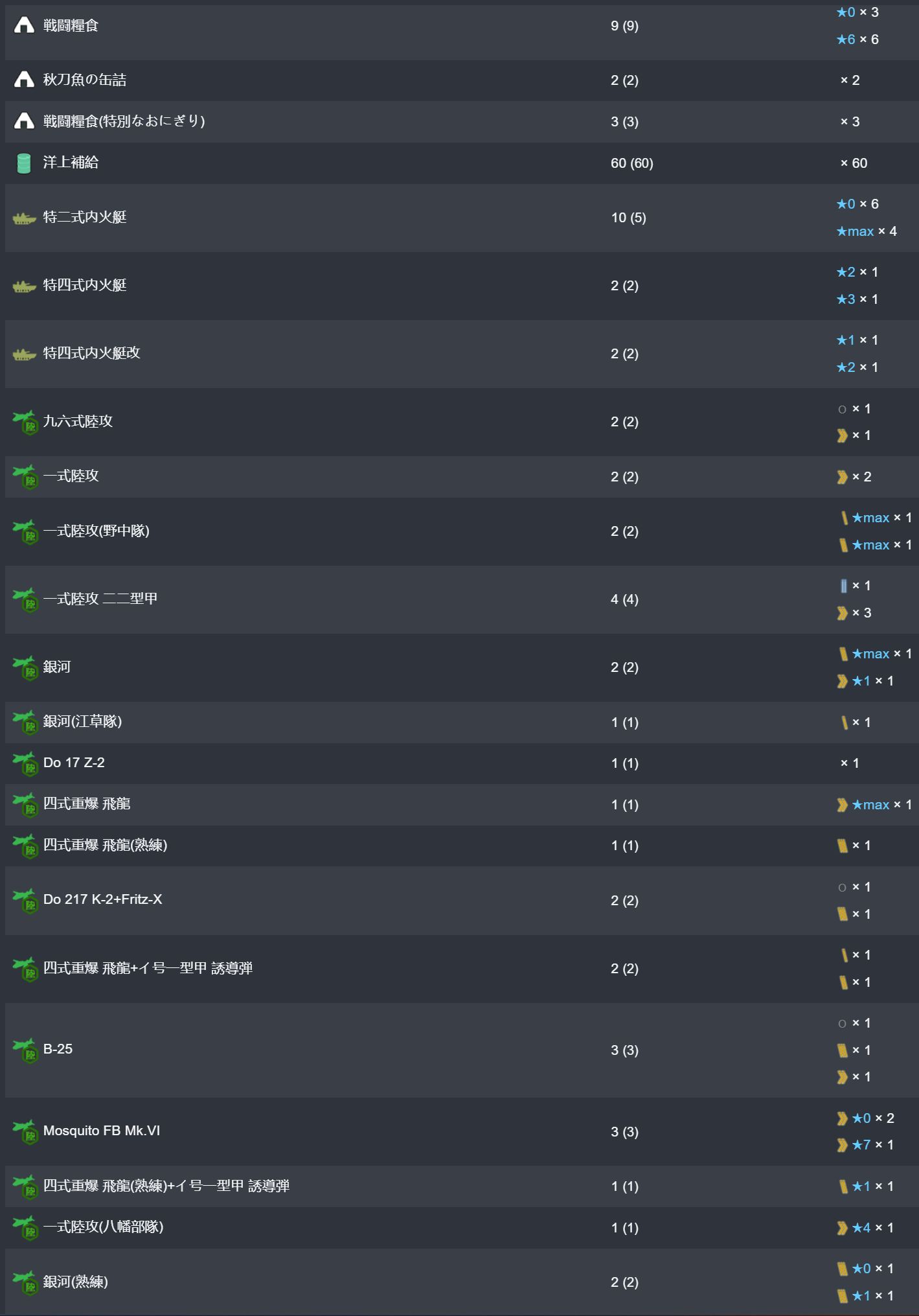
Task: Click the blue proficiency stripe for 一式陸攻 二二型甲
Action: coord(843,586)
